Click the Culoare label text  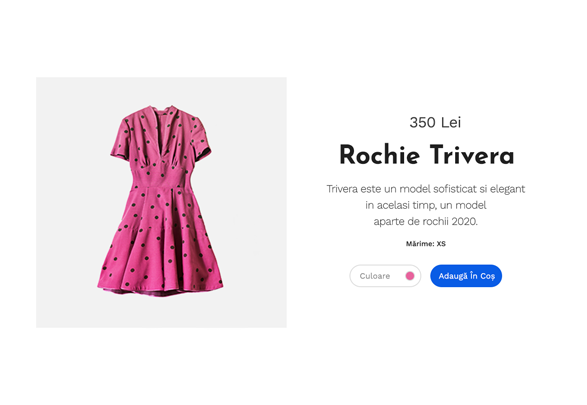(x=375, y=276)
